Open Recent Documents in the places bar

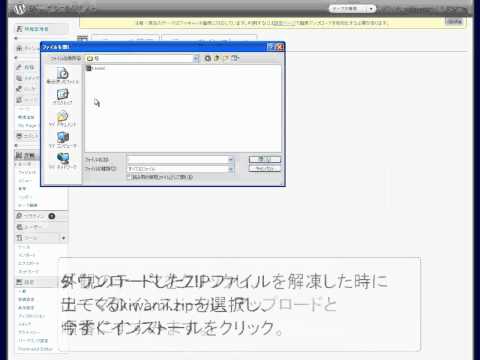pos(62,76)
